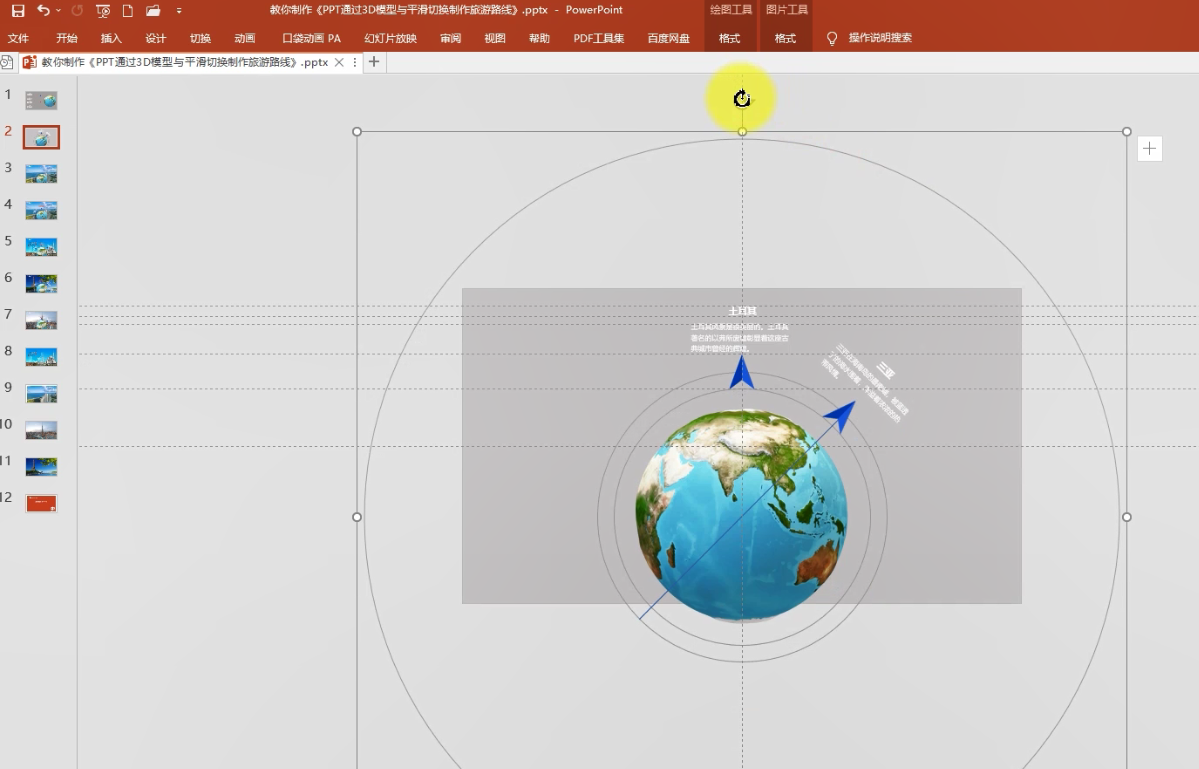1199x769 pixels.
Task: Select the 3D earth globe model
Action: 741,516
